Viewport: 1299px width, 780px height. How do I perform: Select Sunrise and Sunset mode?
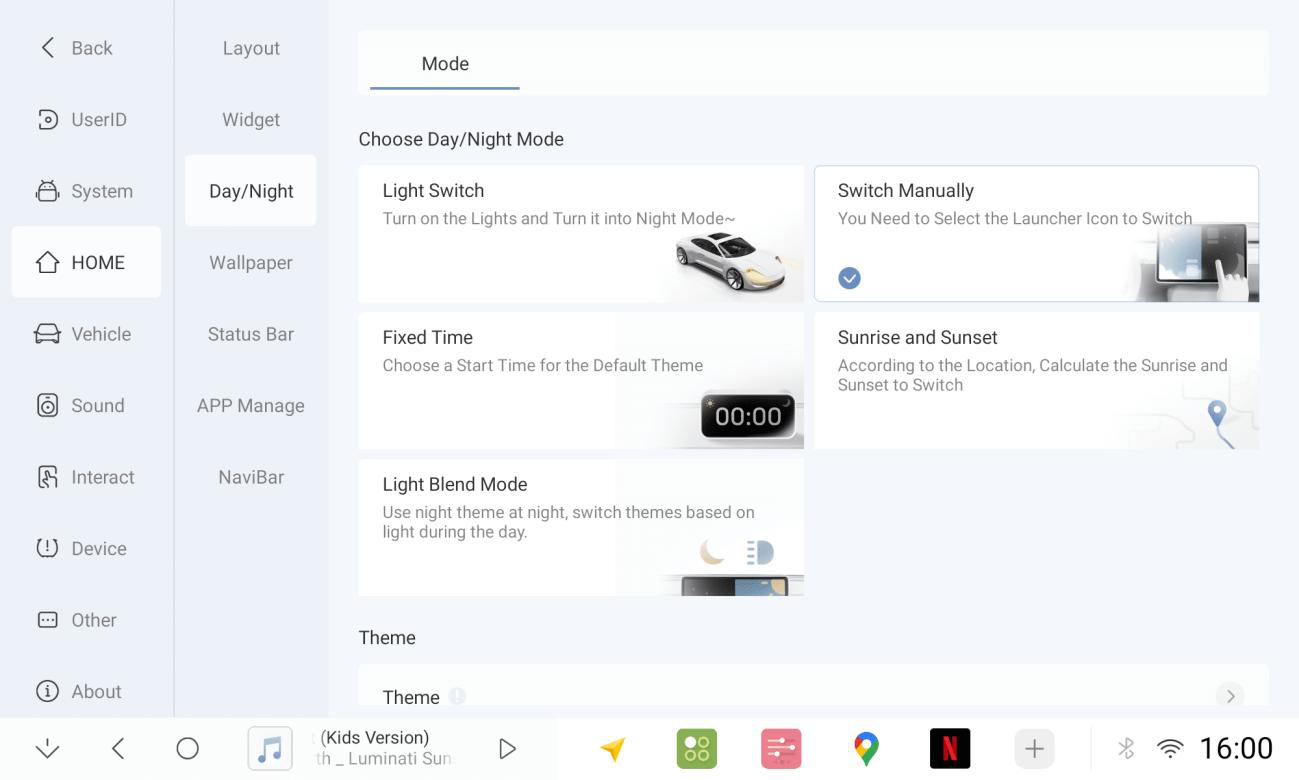coord(1036,381)
